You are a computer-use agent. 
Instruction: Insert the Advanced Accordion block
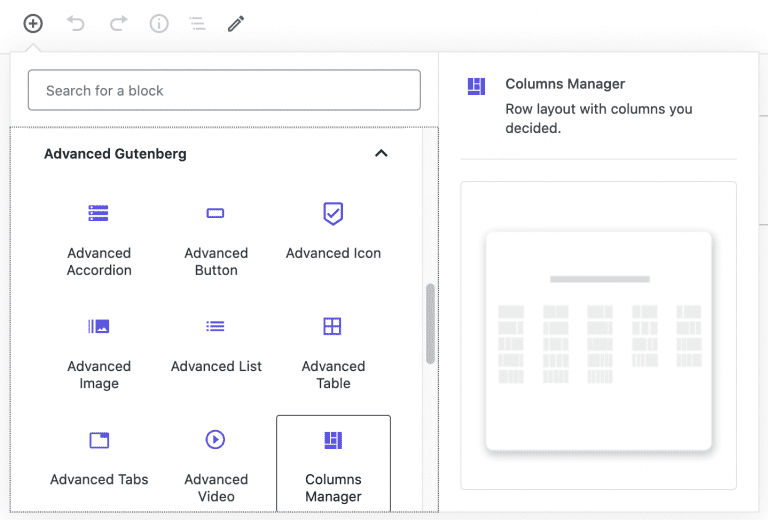99,240
